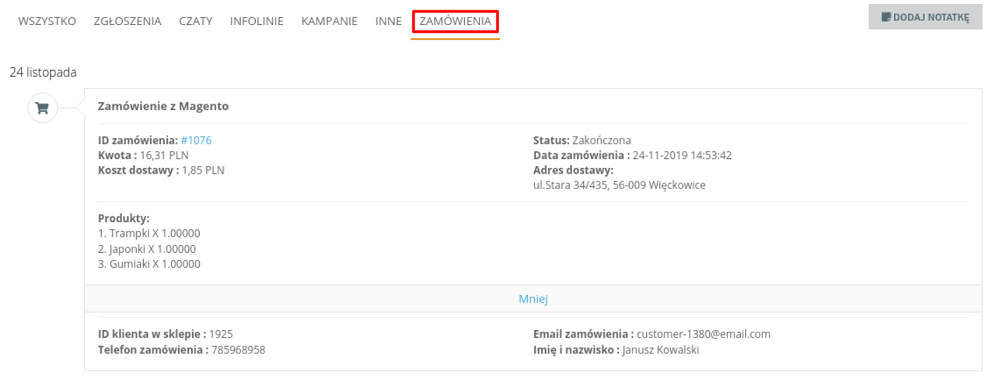The image size is (1004, 377).
Task: Select the CZATY tab
Action: [196, 21]
